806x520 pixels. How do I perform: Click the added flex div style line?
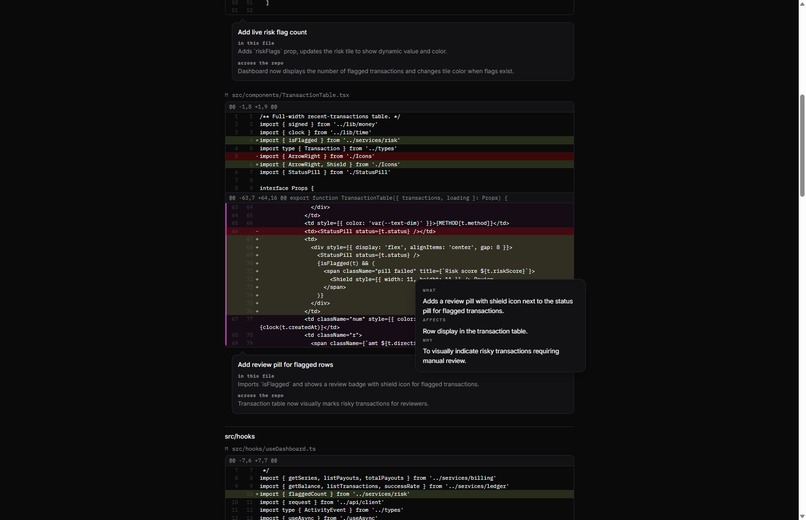pyautogui.click(x=399, y=247)
